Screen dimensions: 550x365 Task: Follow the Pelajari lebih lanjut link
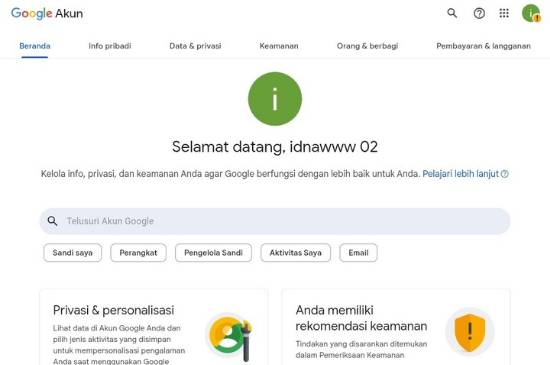(461, 174)
